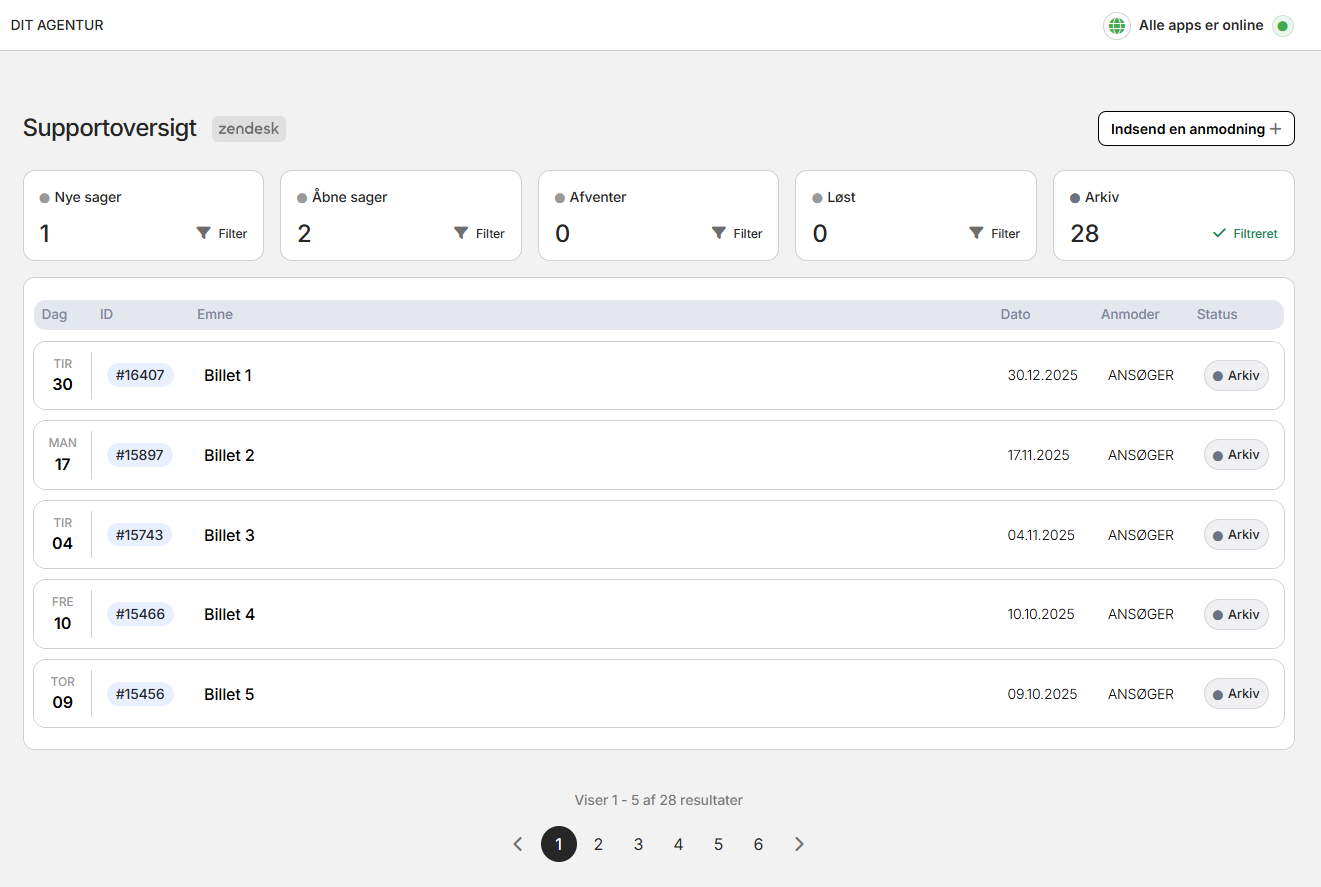Click the funnel filter icon for Åbne sager
The image size is (1321, 887).
pyautogui.click(x=461, y=233)
